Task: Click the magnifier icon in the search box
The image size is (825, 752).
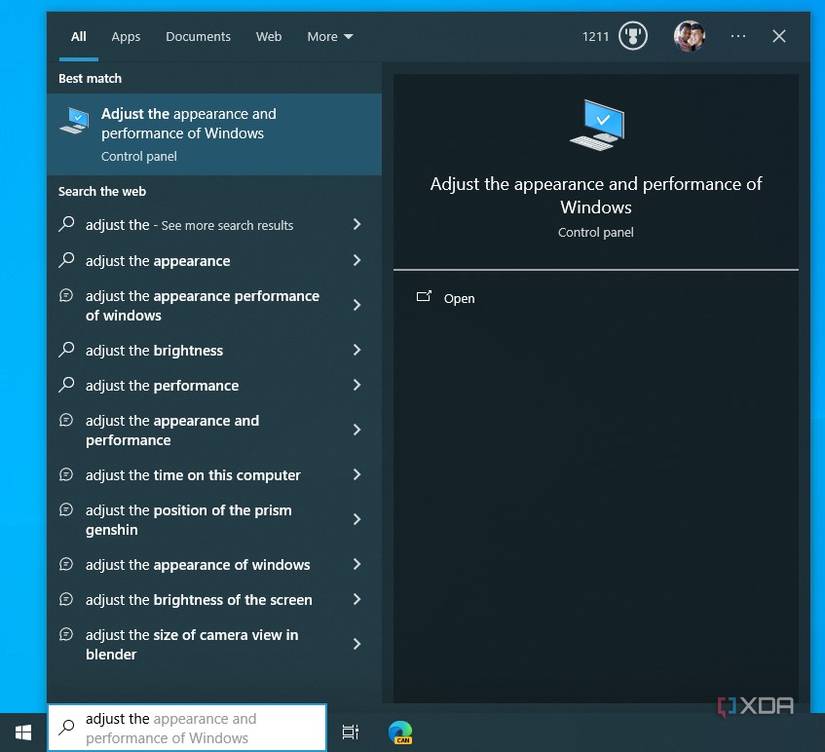Action: click(x=66, y=725)
